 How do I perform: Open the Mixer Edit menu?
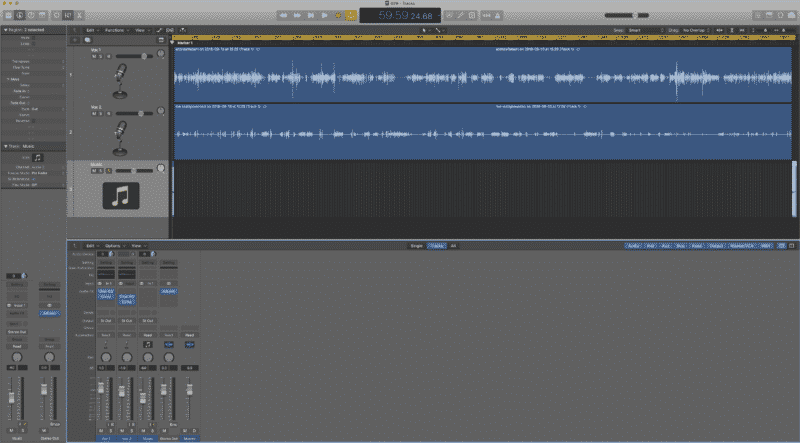click(92, 246)
